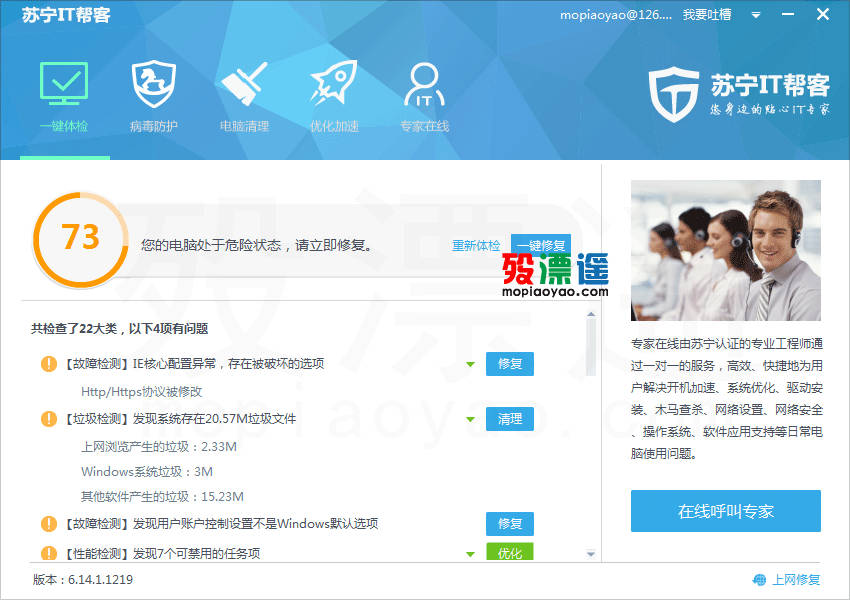Switch to the 专家在线 tab label
Screen dimensions: 850x600
[x=424, y=126]
